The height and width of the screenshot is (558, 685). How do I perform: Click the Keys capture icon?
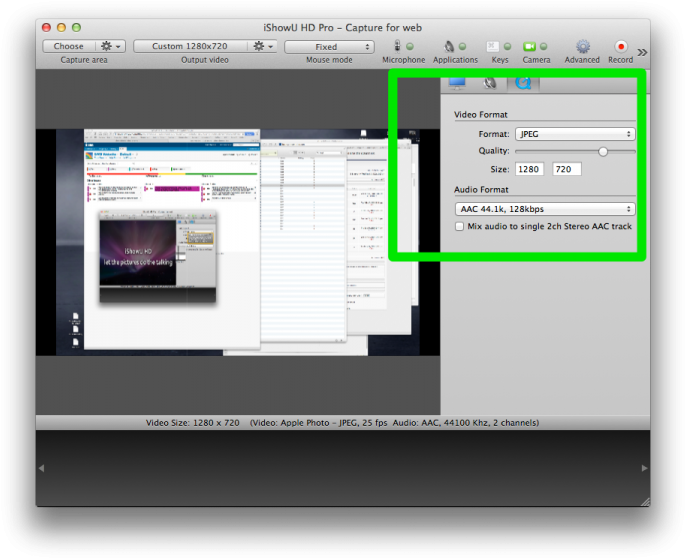tap(494, 46)
